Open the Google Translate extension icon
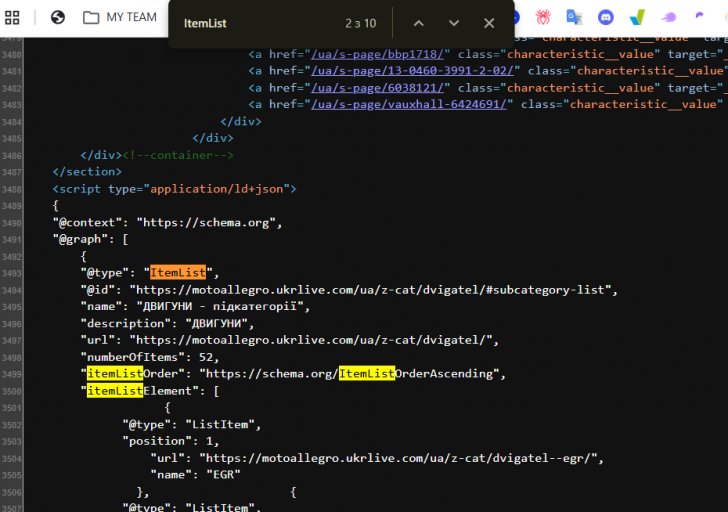This screenshot has width=728, height=512. tap(574, 18)
